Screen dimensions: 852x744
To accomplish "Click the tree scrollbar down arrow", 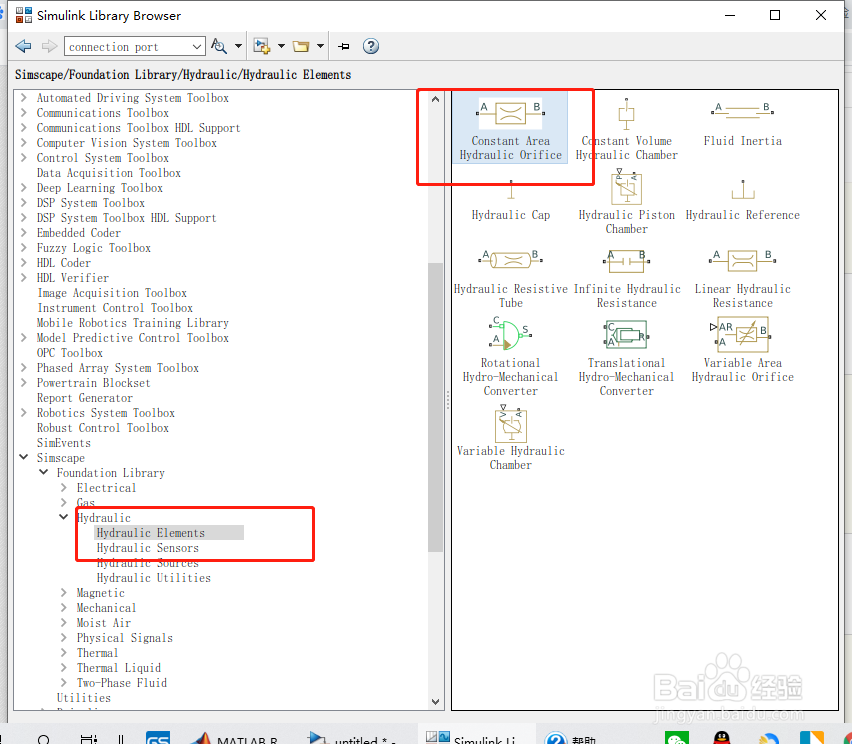I will 435,702.
